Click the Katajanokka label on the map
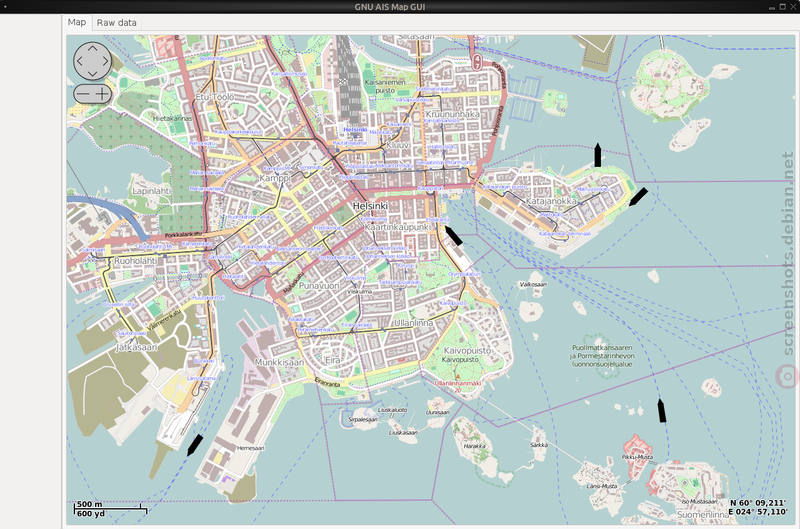 [551, 201]
